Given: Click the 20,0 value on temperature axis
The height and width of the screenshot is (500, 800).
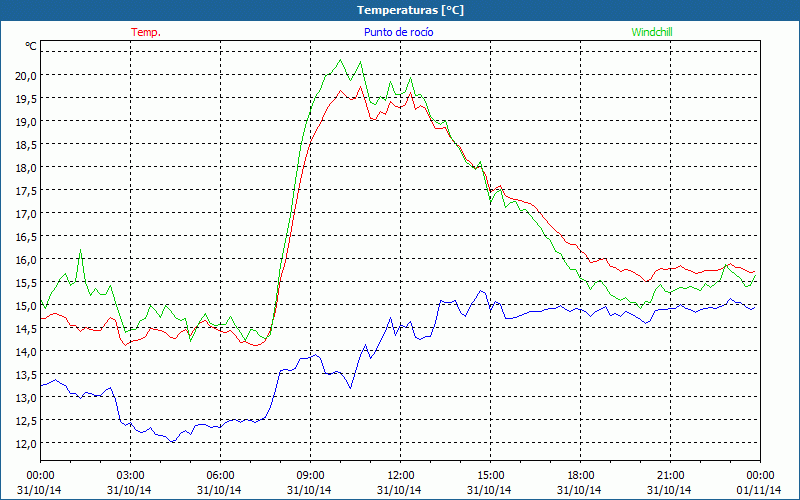Looking at the screenshot, I should click(x=27, y=76).
